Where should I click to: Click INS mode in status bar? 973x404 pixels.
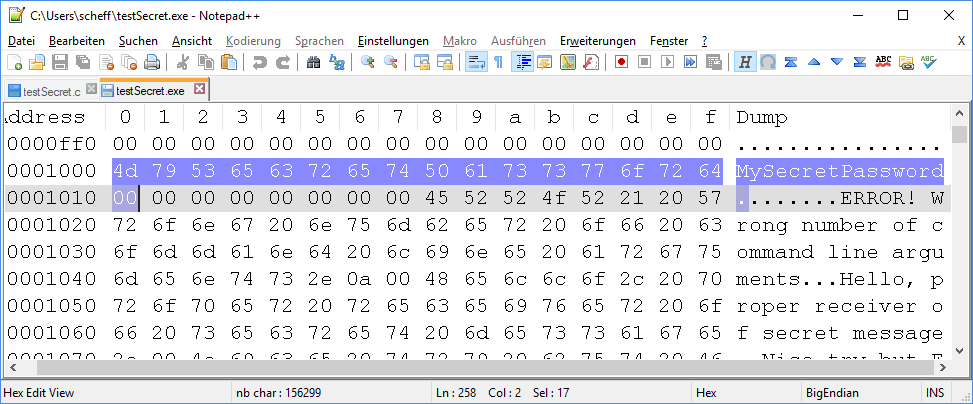[x=935, y=393]
